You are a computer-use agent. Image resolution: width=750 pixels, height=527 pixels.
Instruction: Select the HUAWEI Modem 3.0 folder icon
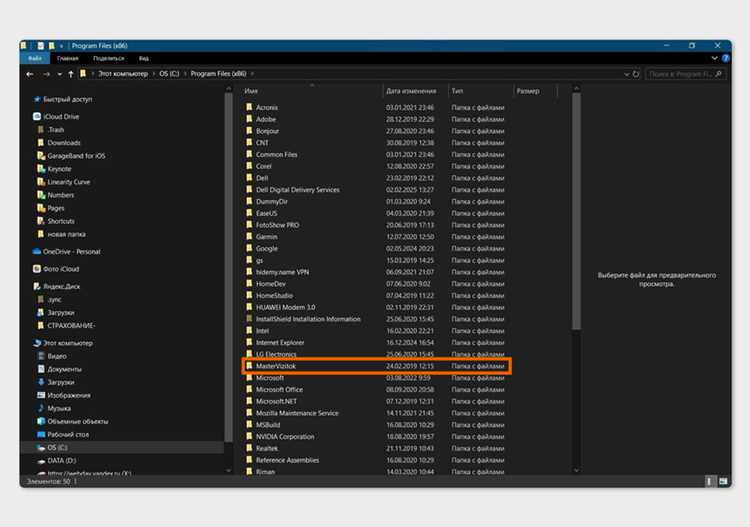249,307
